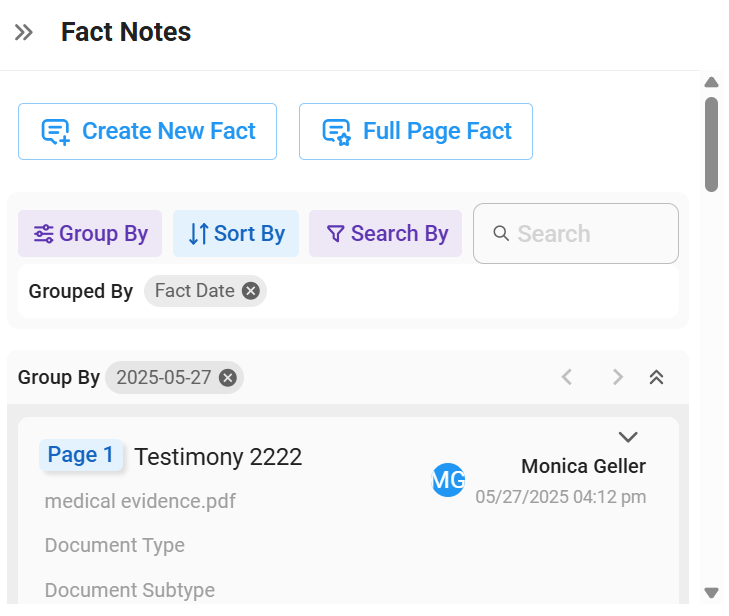This screenshot has width=729, height=616.
Task: Open the Search By filter
Action: (x=385, y=233)
